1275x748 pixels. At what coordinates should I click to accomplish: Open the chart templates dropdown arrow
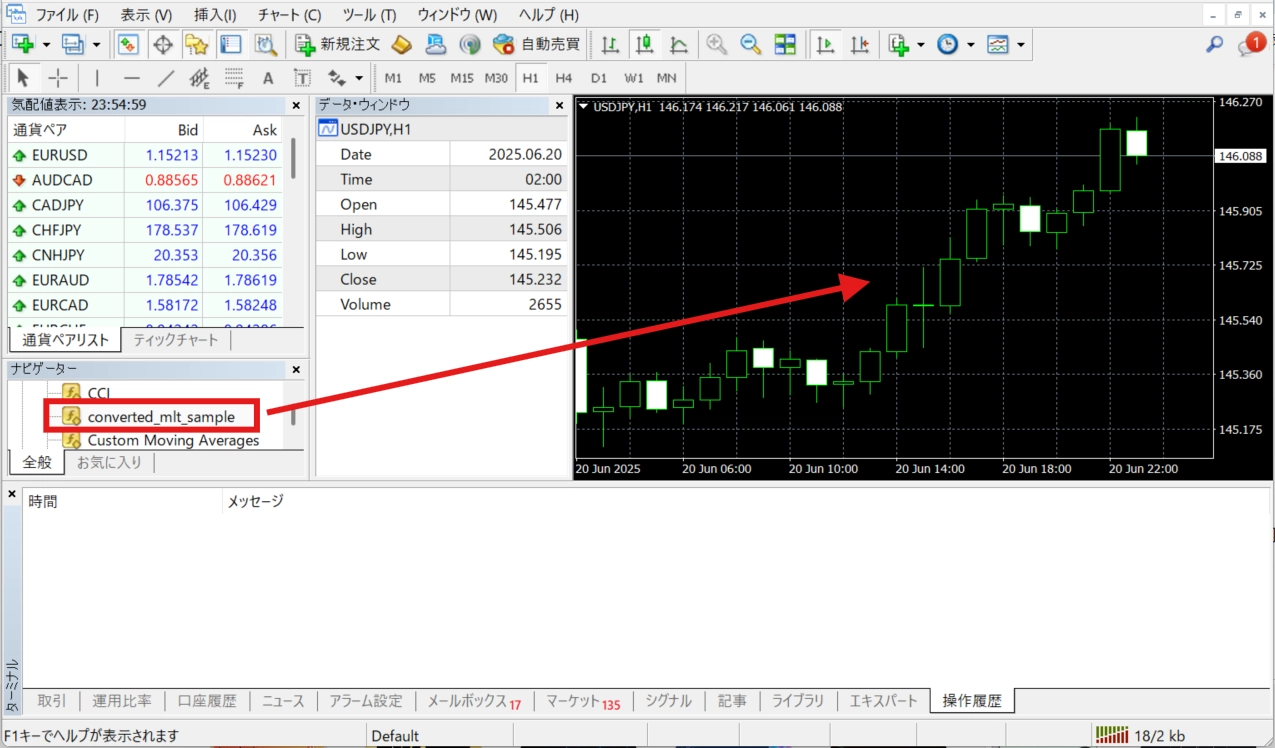click(x=1020, y=45)
